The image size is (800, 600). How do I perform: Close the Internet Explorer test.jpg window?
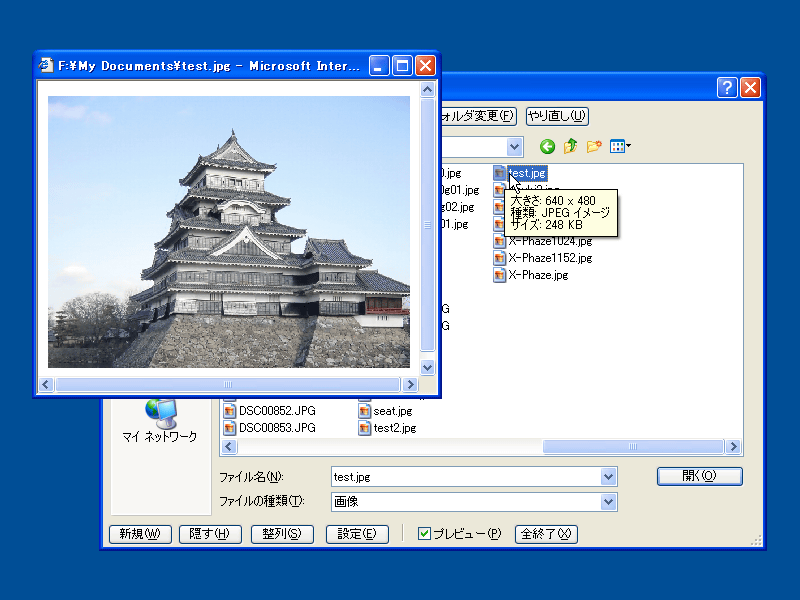pyautogui.click(x=426, y=66)
